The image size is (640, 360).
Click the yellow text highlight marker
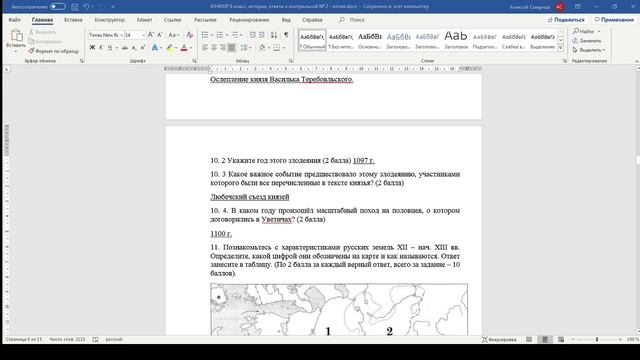click(x=170, y=48)
